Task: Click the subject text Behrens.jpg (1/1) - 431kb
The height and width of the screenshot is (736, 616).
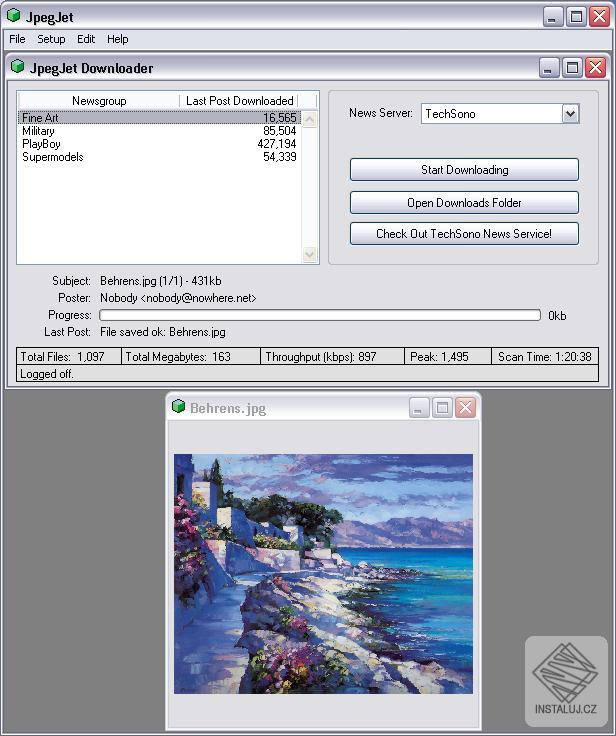Action: (161, 281)
